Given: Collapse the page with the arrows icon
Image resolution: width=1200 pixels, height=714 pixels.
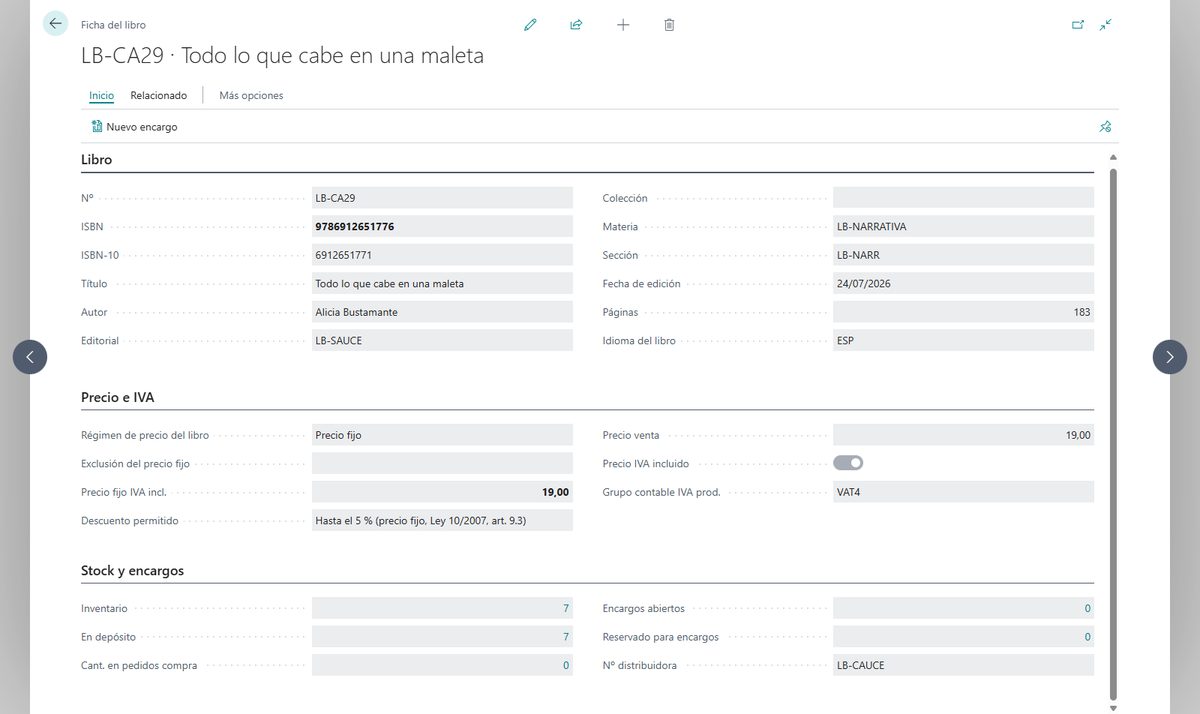Looking at the screenshot, I should [1105, 25].
